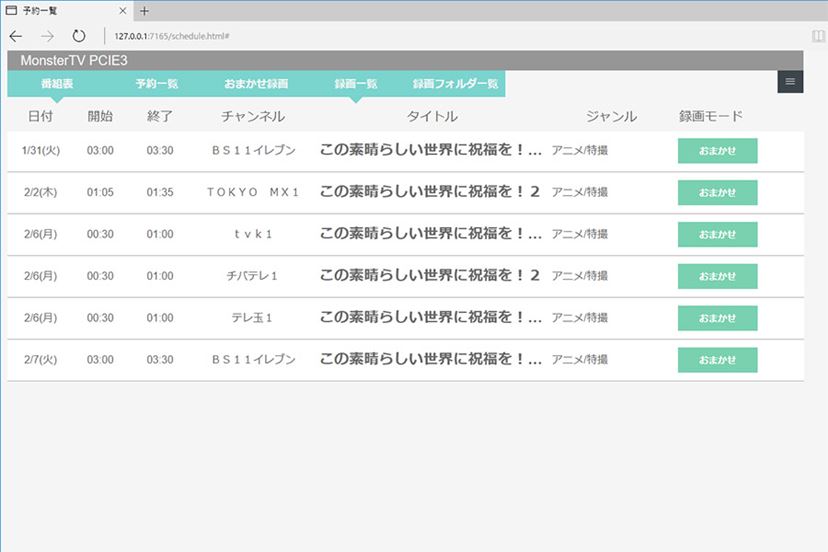Click 01:35 end time cell
The width and height of the screenshot is (828, 552).
(x=160, y=192)
